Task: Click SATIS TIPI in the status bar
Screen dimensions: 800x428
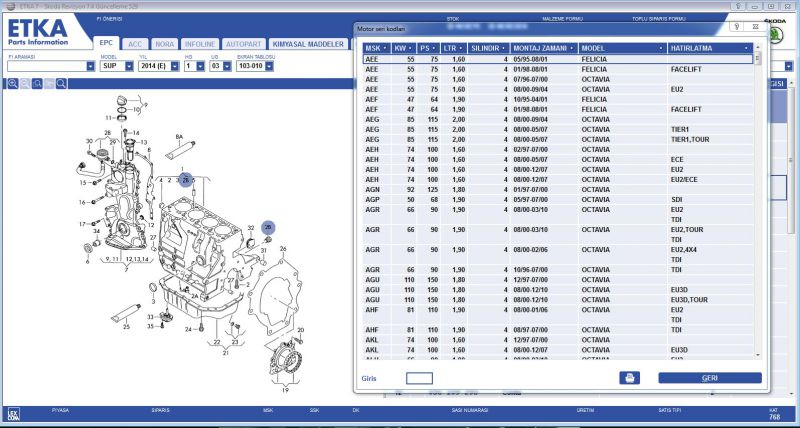Action: click(x=670, y=410)
